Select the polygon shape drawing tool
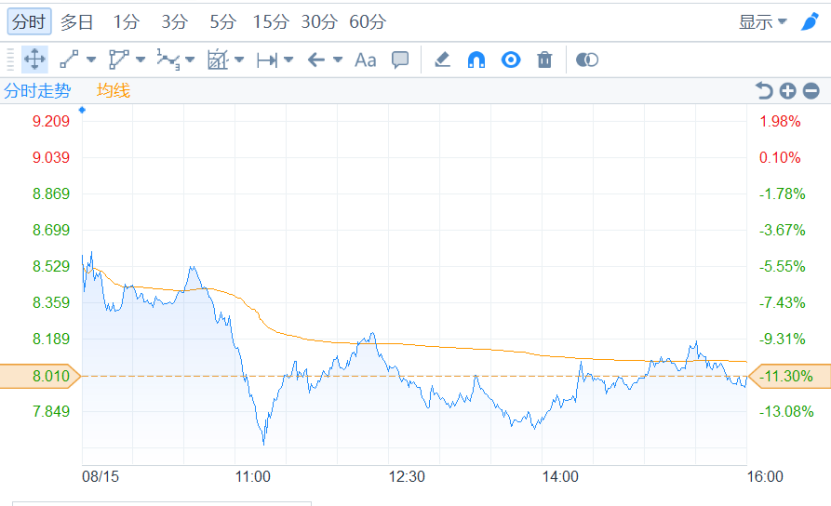 coord(119,59)
